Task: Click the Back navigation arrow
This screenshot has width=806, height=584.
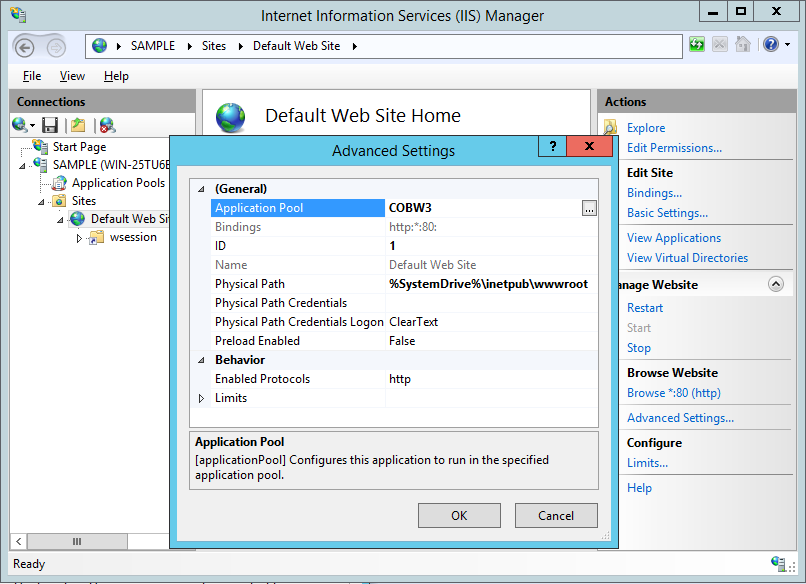Action: tap(24, 47)
